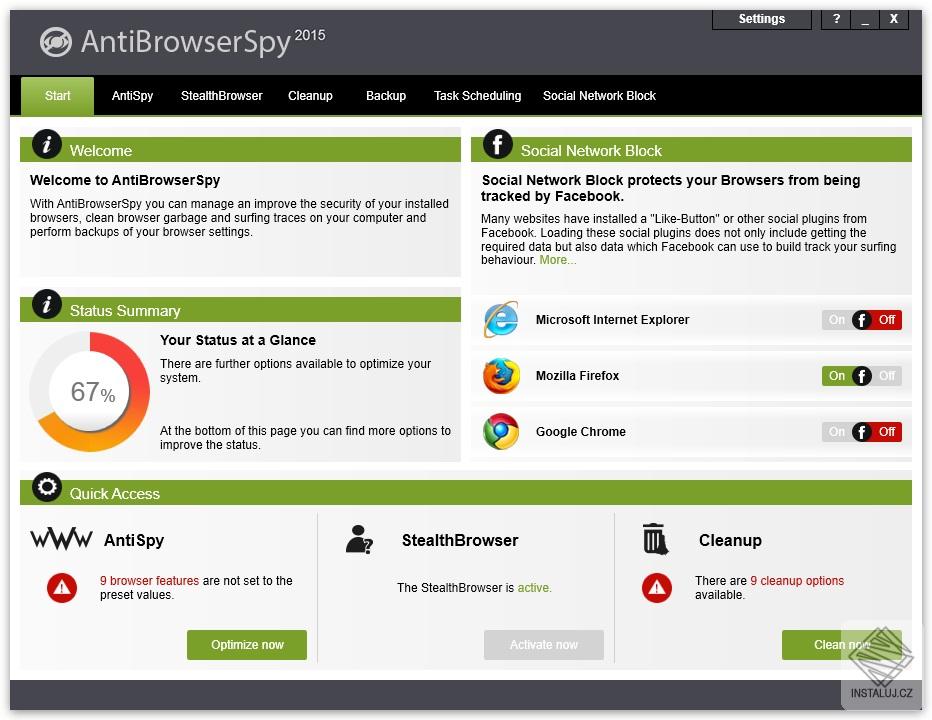The image size is (932, 720).
Task: Close the AntiBrowserSpy window
Action: pos(893,19)
